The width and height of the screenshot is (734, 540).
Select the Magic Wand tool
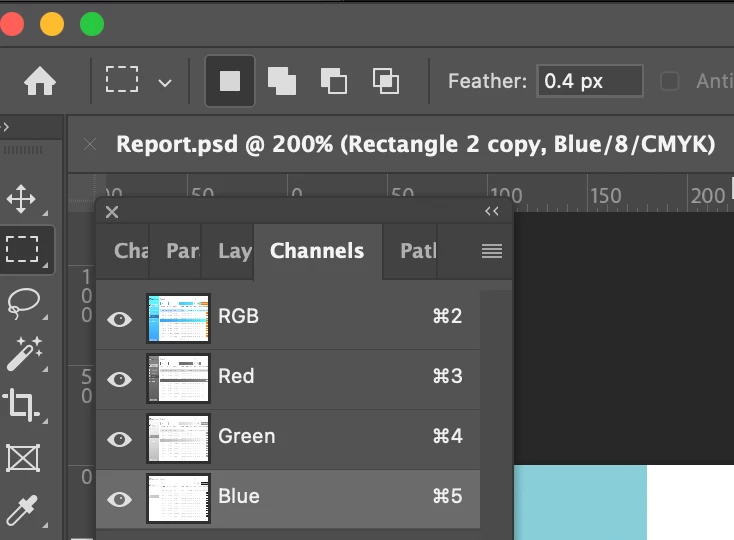tap(23, 354)
